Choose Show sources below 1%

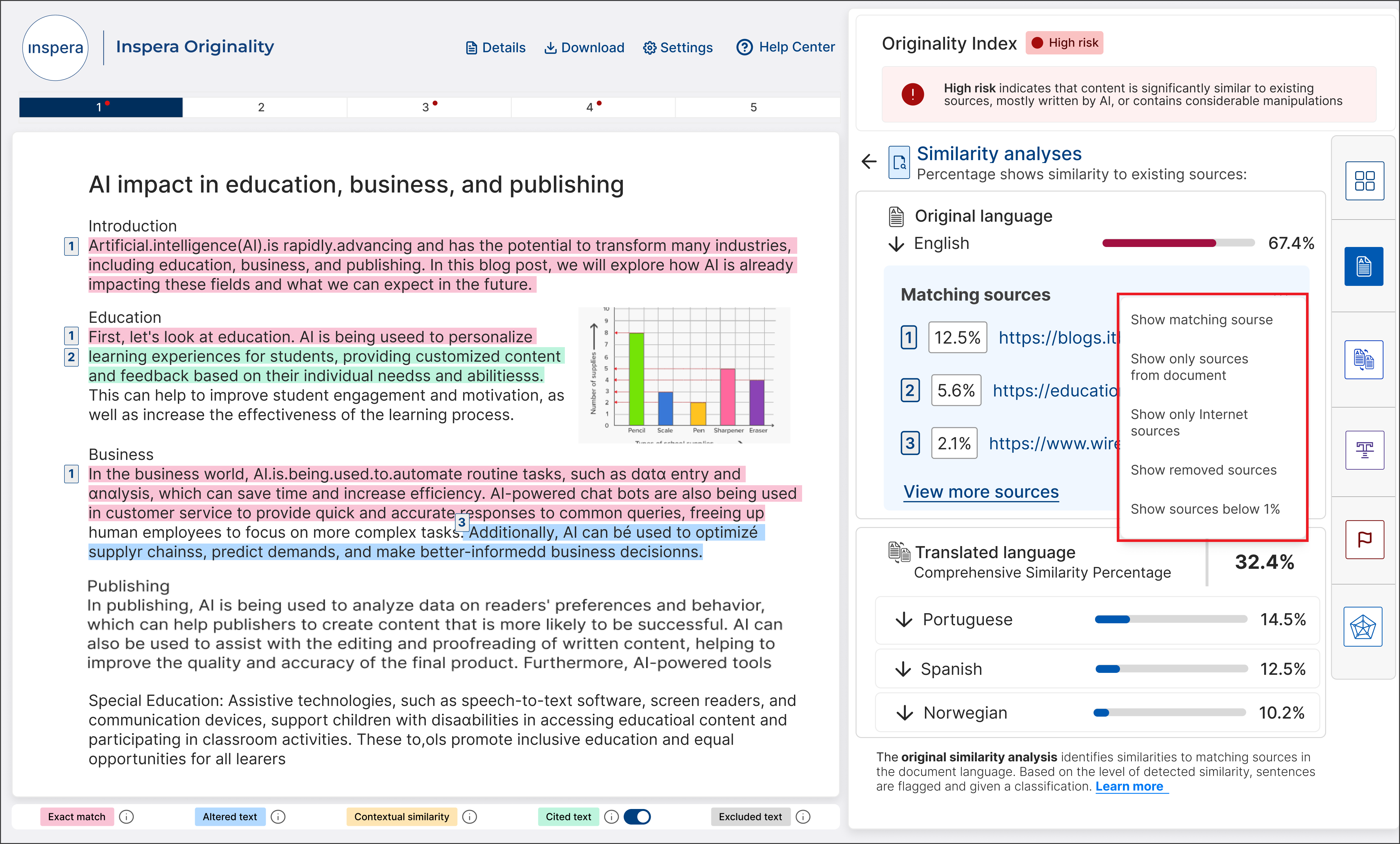pyautogui.click(x=1205, y=509)
